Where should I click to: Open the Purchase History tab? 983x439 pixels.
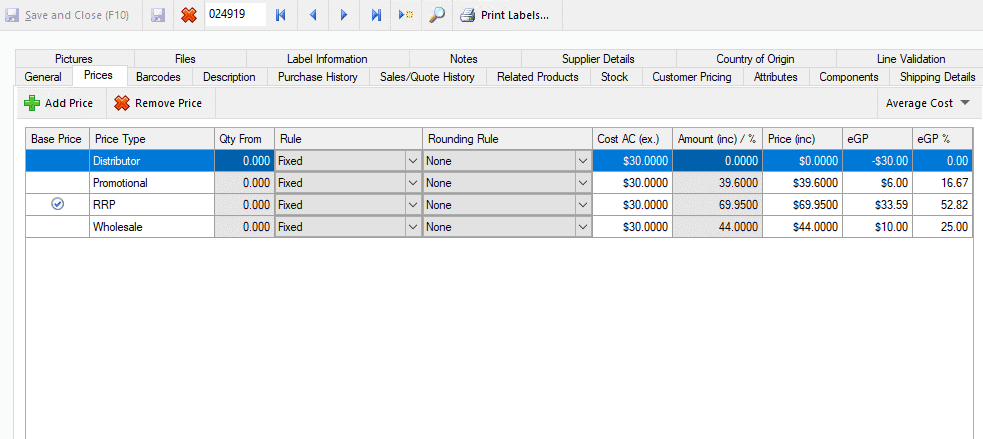coord(318,77)
